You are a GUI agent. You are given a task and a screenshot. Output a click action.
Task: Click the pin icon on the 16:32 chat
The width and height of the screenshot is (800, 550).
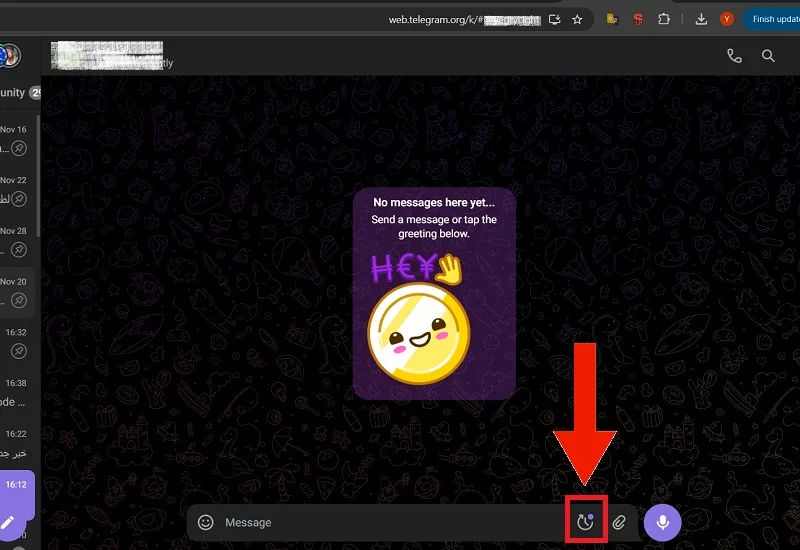coord(19,351)
